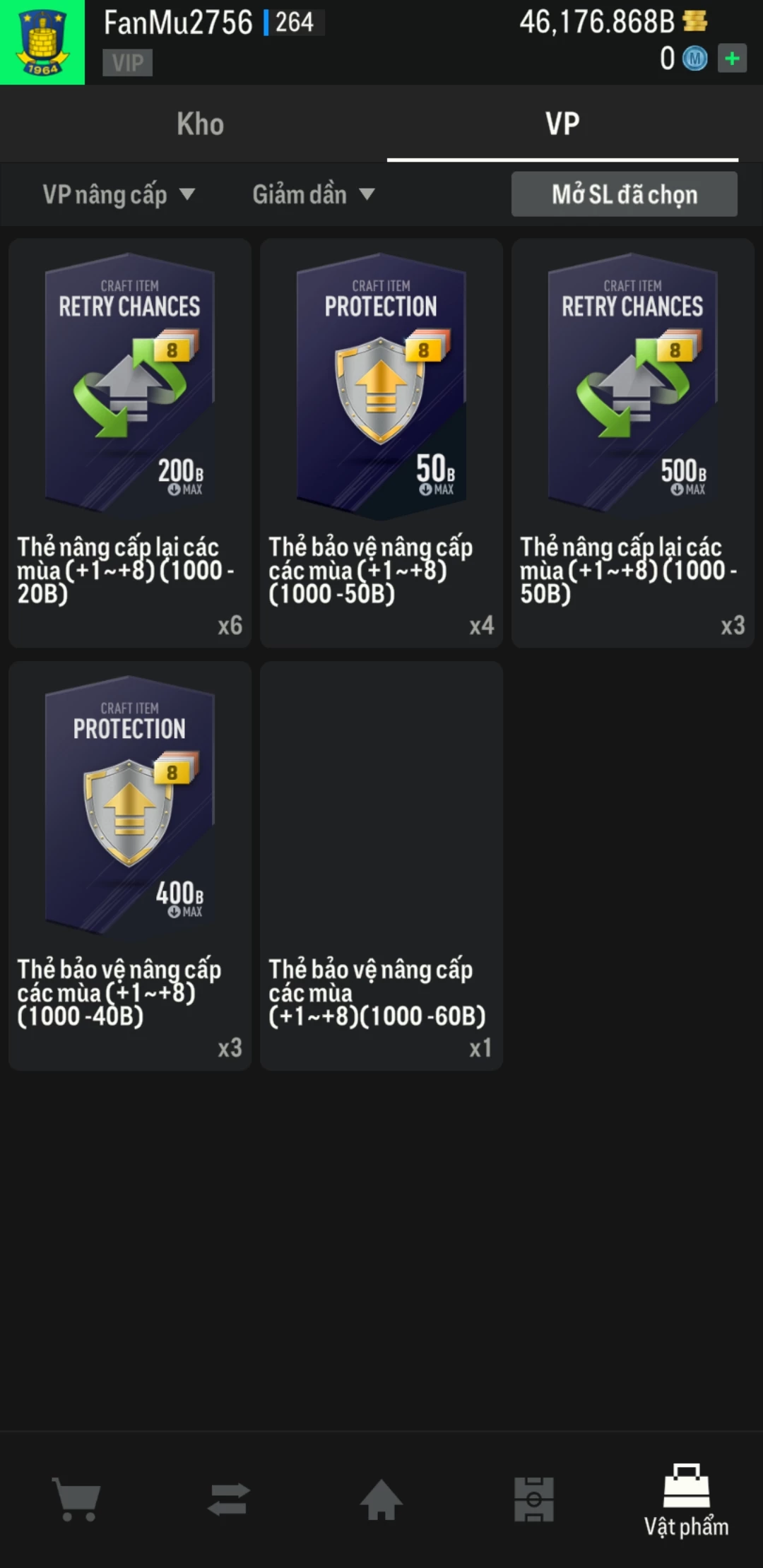
Task: Tap the gold coins icon
Action: [x=695, y=22]
